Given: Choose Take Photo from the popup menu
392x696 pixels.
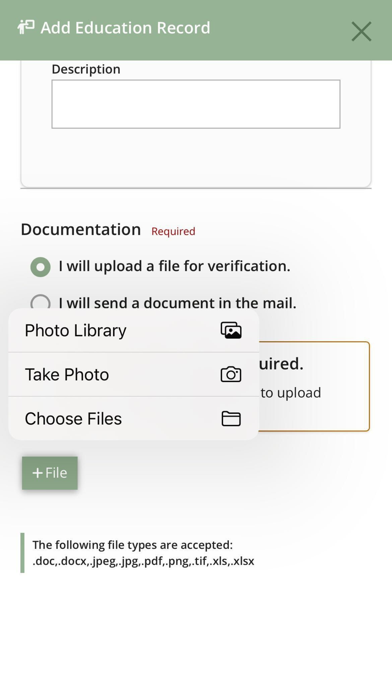Looking at the screenshot, I should point(134,375).
